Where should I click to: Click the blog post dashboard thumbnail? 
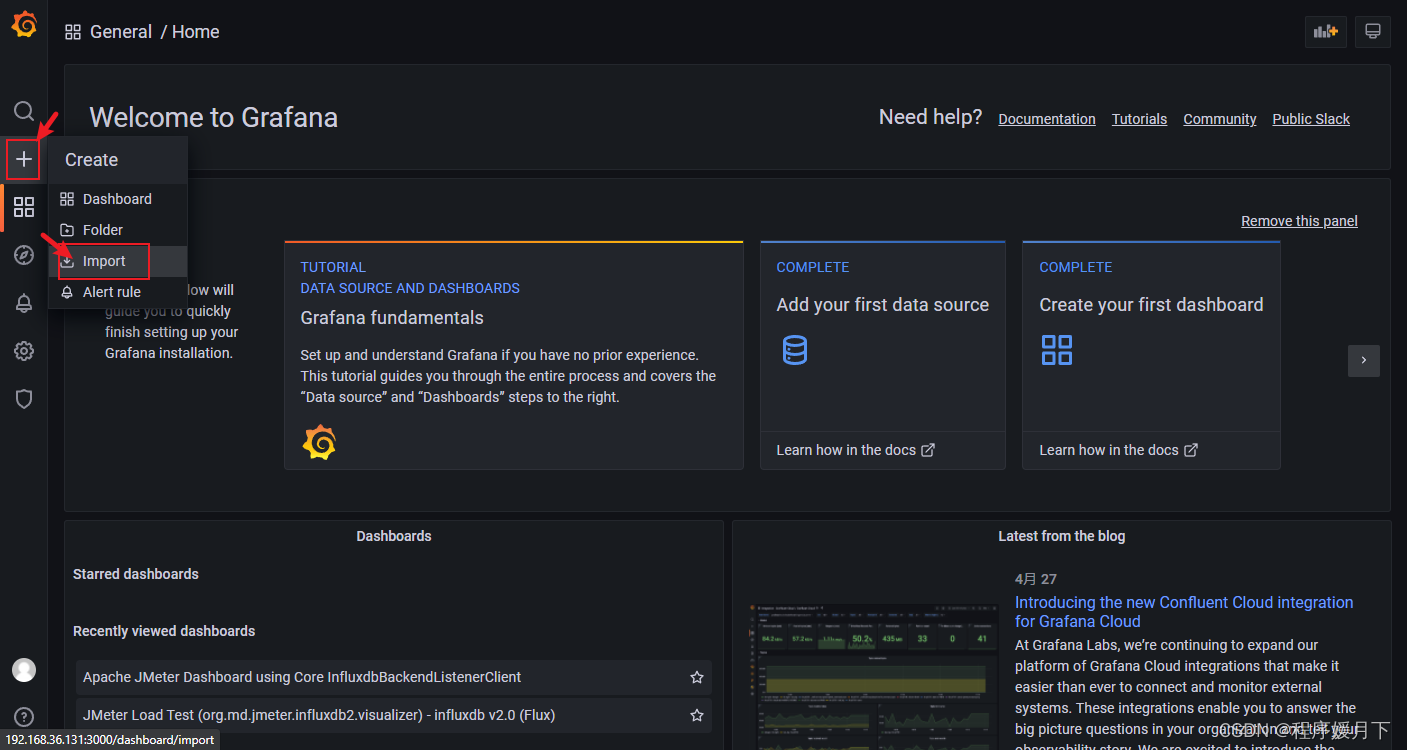click(873, 675)
